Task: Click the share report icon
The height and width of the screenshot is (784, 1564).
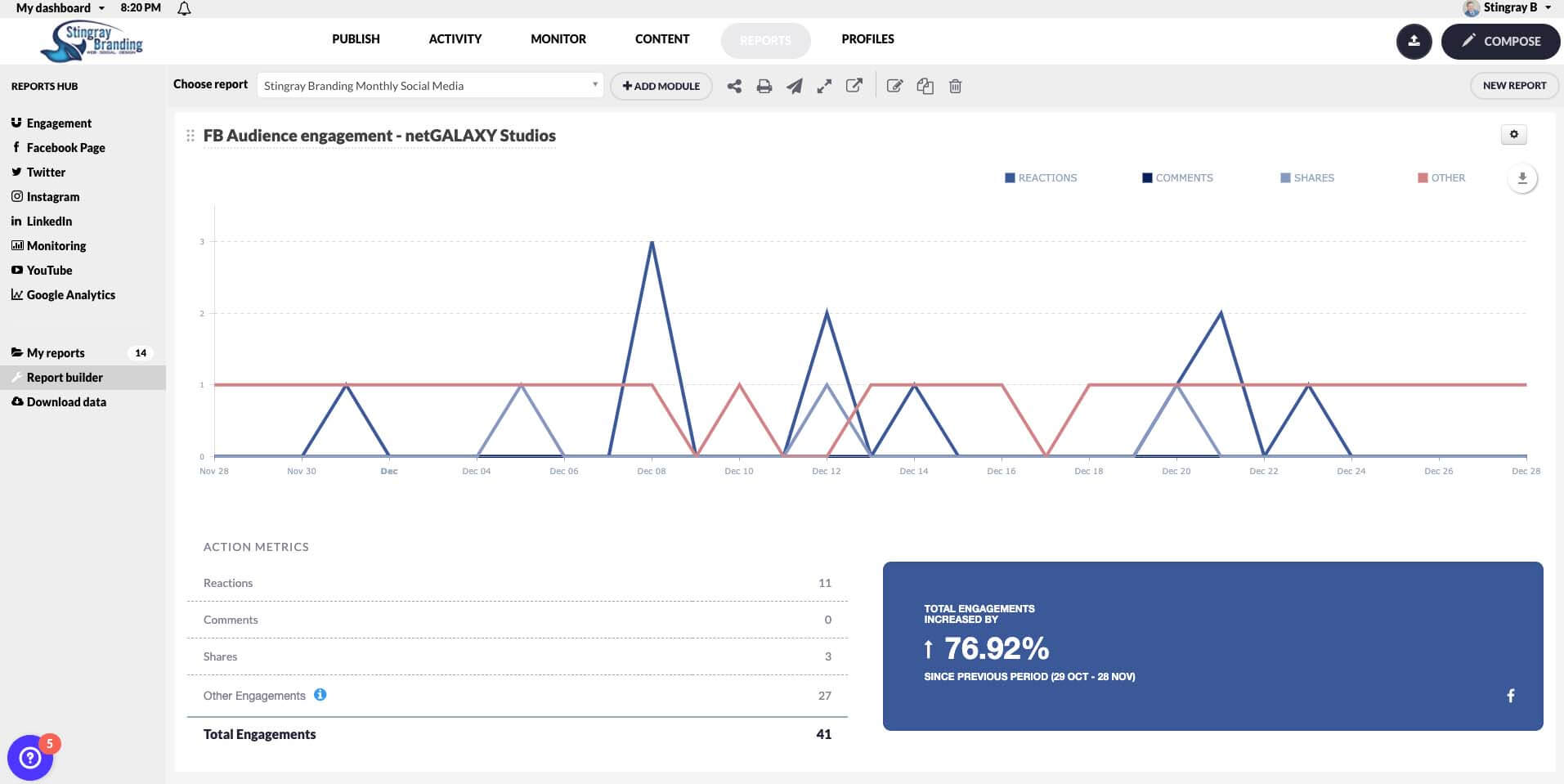Action: tap(734, 86)
